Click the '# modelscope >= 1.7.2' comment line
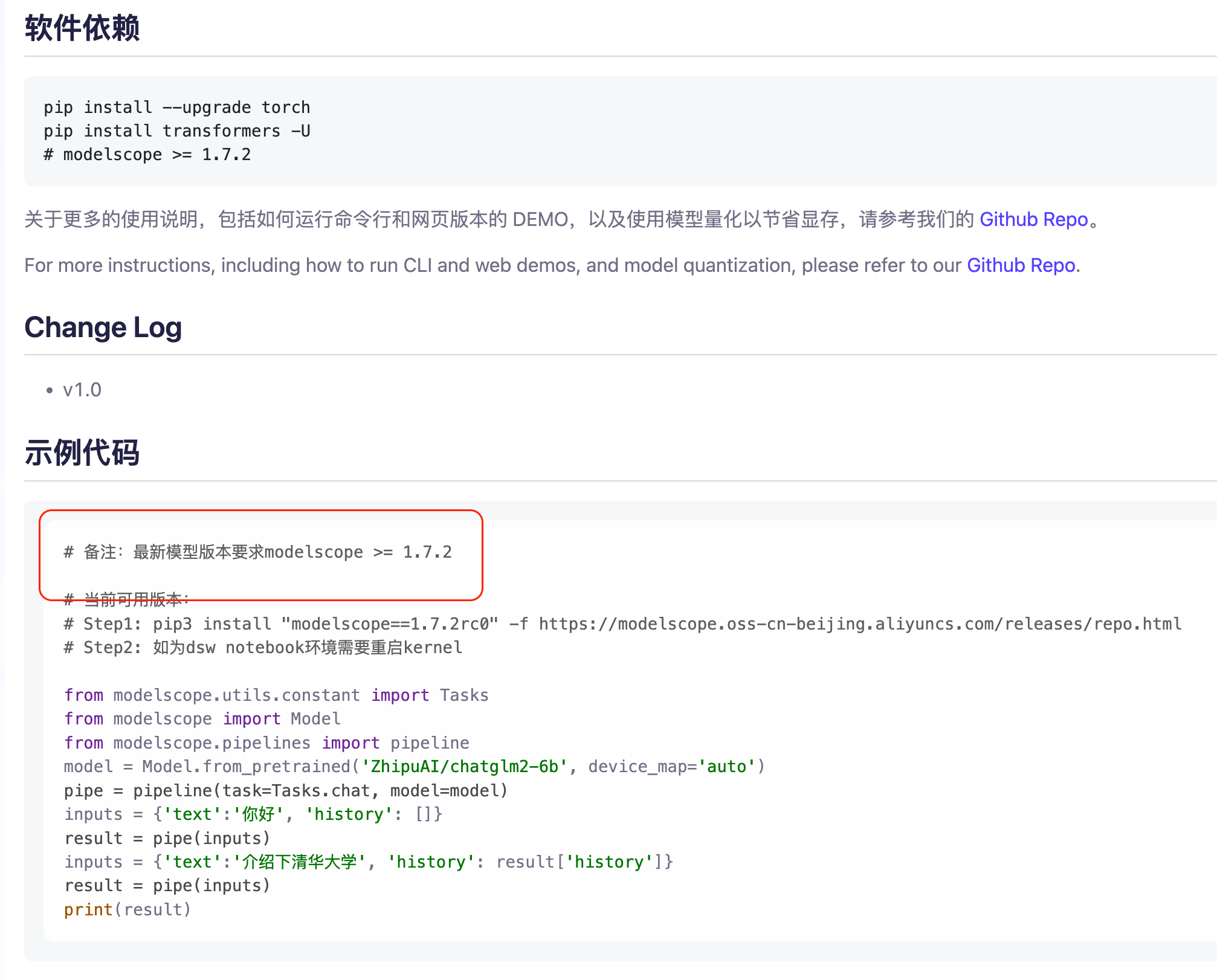Screen dimensions: 1217x980 point(147,155)
